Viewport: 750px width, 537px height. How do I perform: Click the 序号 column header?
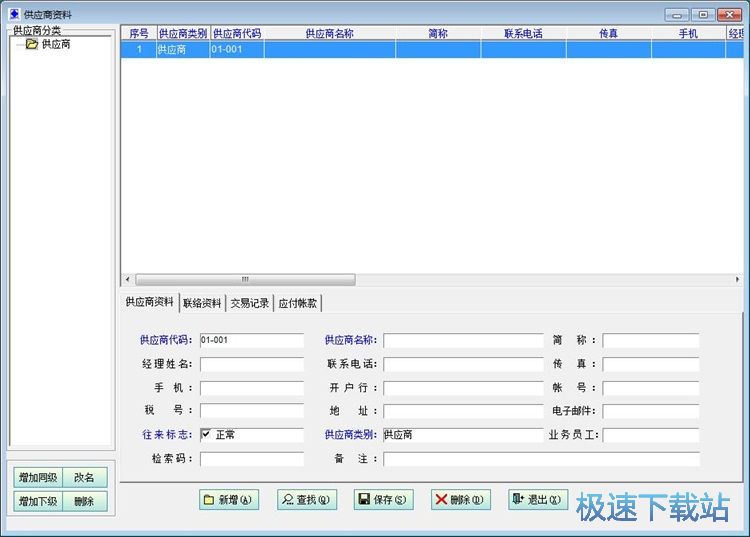(x=139, y=33)
